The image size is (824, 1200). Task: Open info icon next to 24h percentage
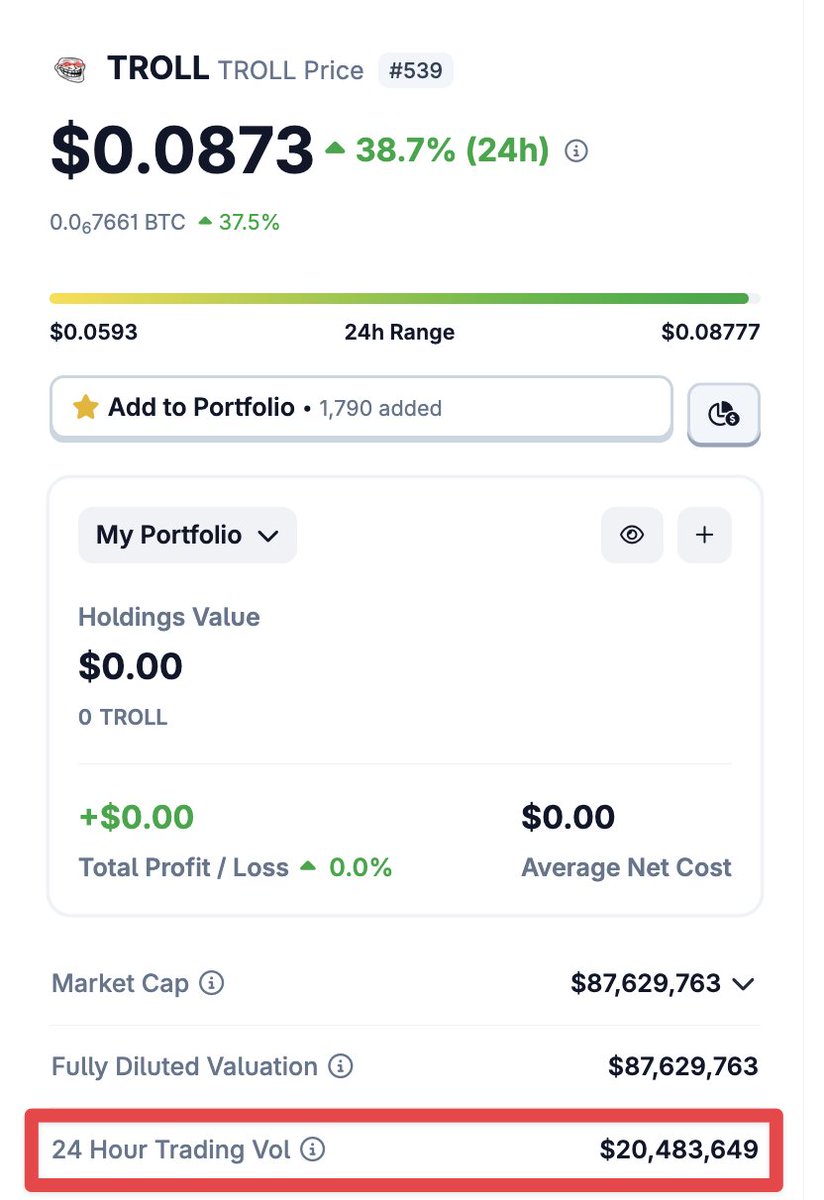tap(576, 151)
